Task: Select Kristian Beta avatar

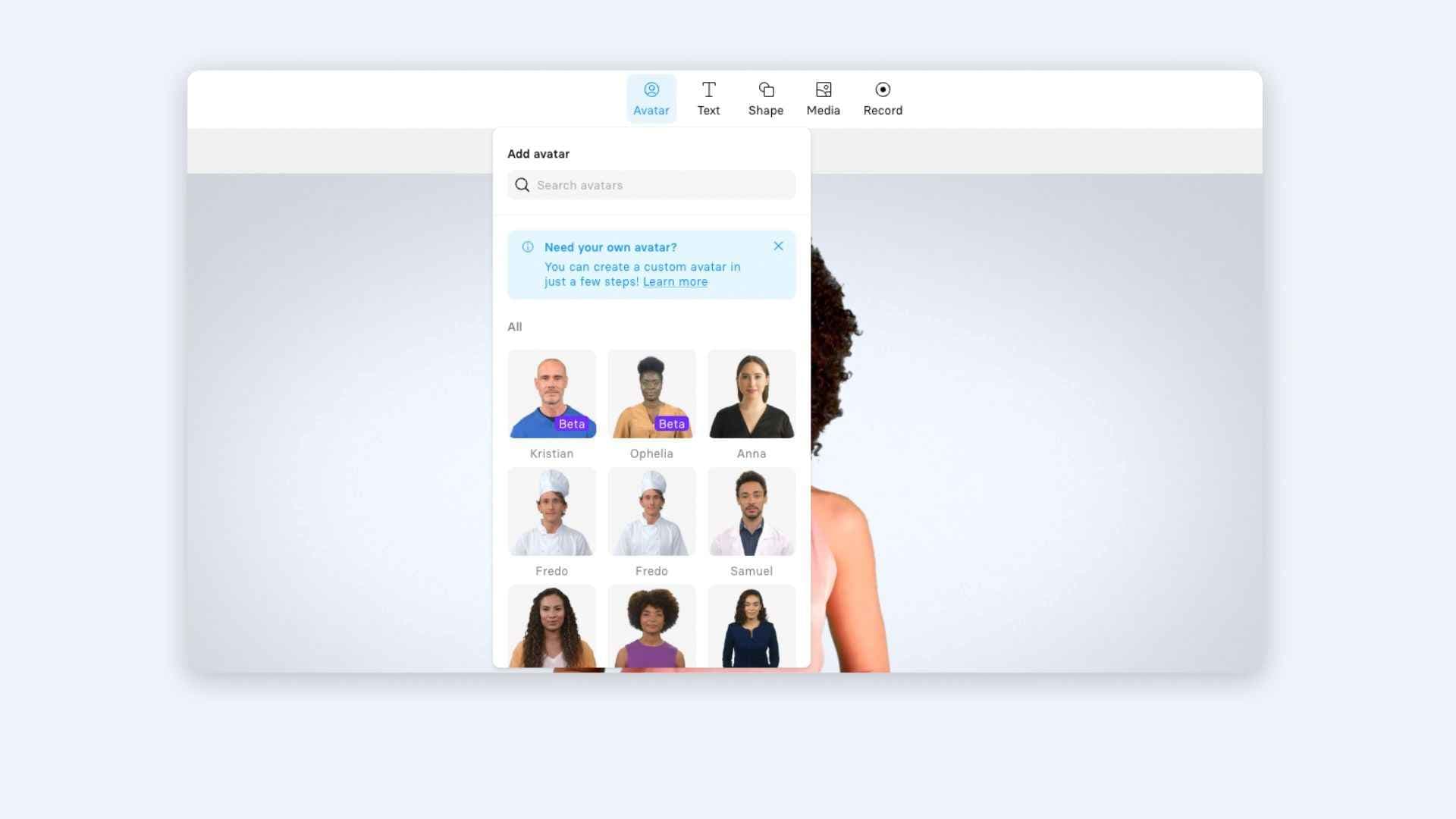Action: pos(551,394)
